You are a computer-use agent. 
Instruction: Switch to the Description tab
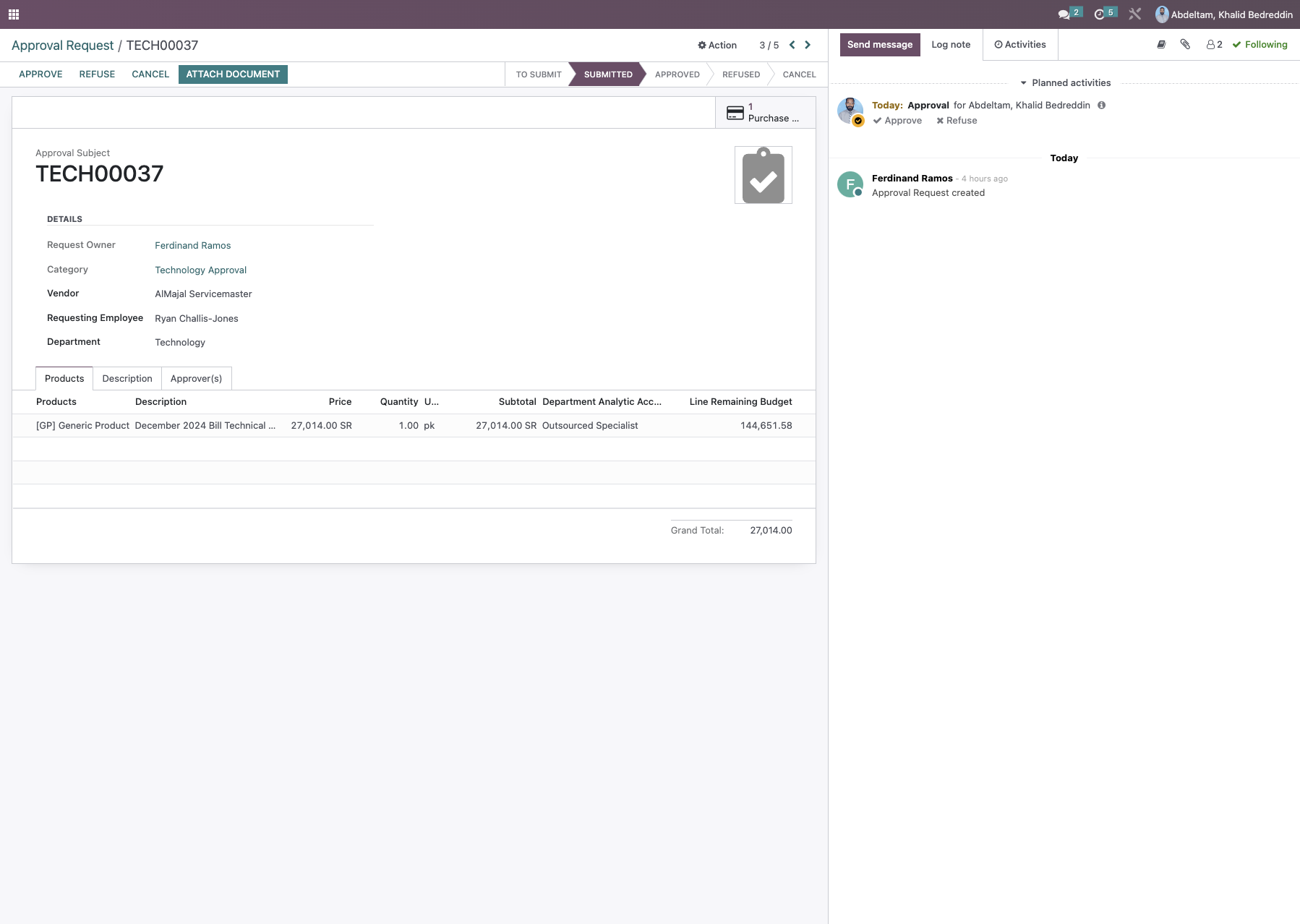click(127, 379)
